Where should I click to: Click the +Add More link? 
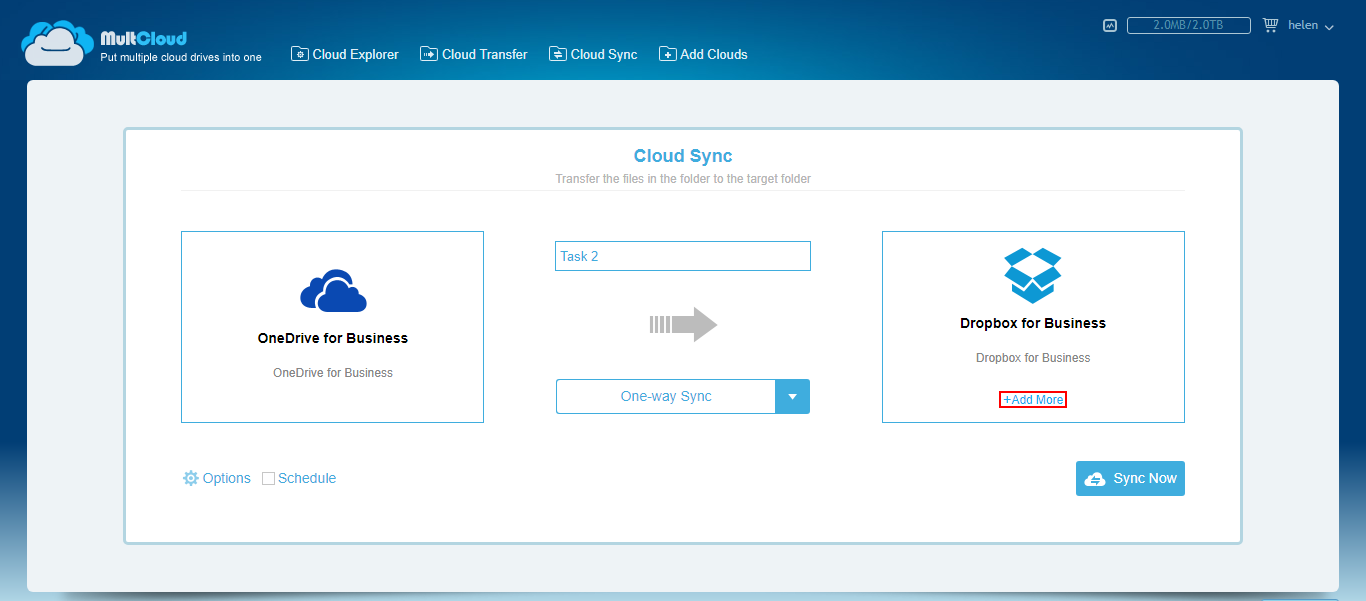(x=1033, y=400)
